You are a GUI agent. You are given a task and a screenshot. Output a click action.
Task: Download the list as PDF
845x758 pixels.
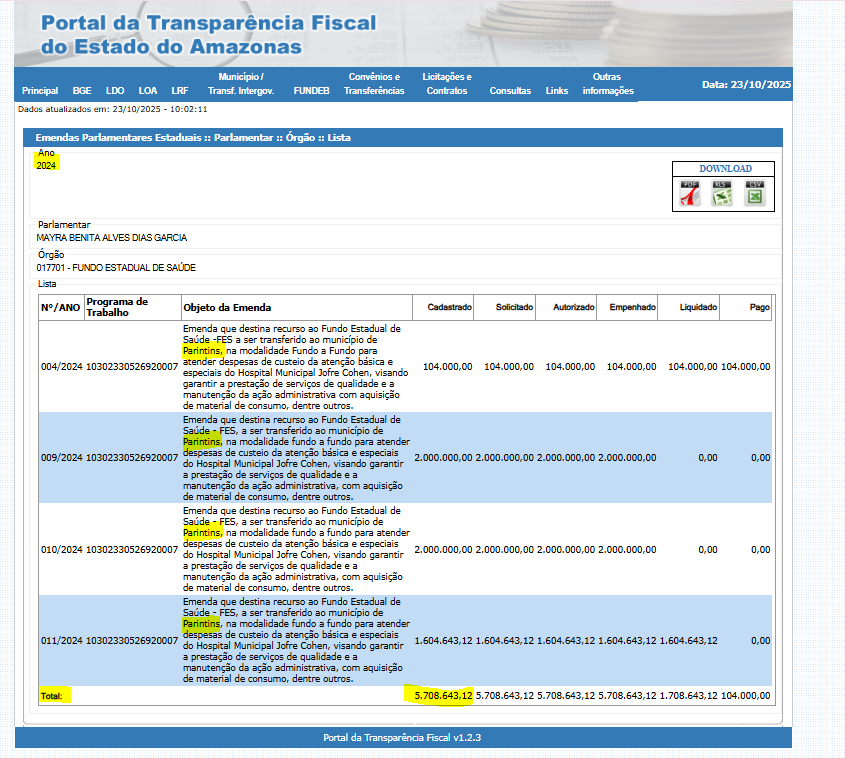690,193
